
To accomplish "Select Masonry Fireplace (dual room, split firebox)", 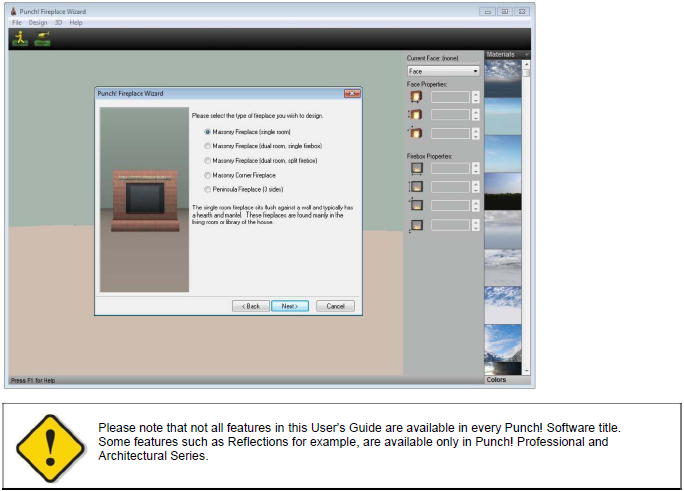I will pyautogui.click(x=261, y=160).
